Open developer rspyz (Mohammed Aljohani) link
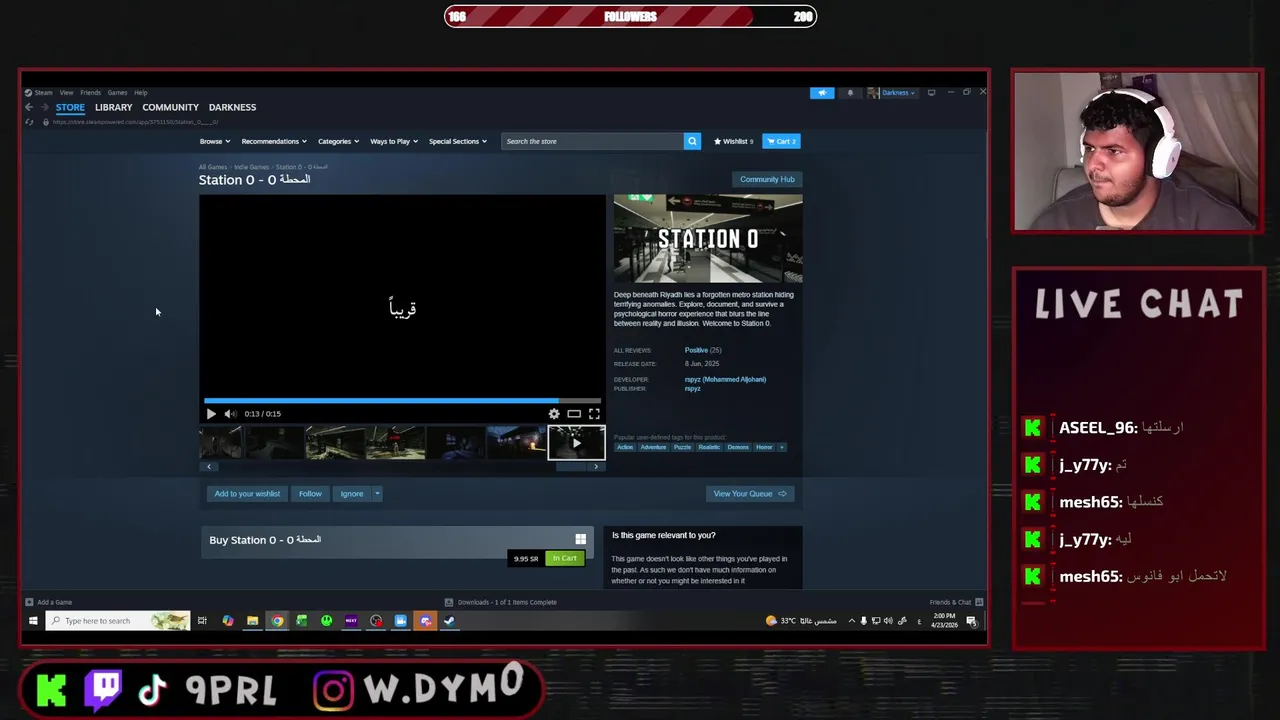The height and width of the screenshot is (720, 1280). 725,379
